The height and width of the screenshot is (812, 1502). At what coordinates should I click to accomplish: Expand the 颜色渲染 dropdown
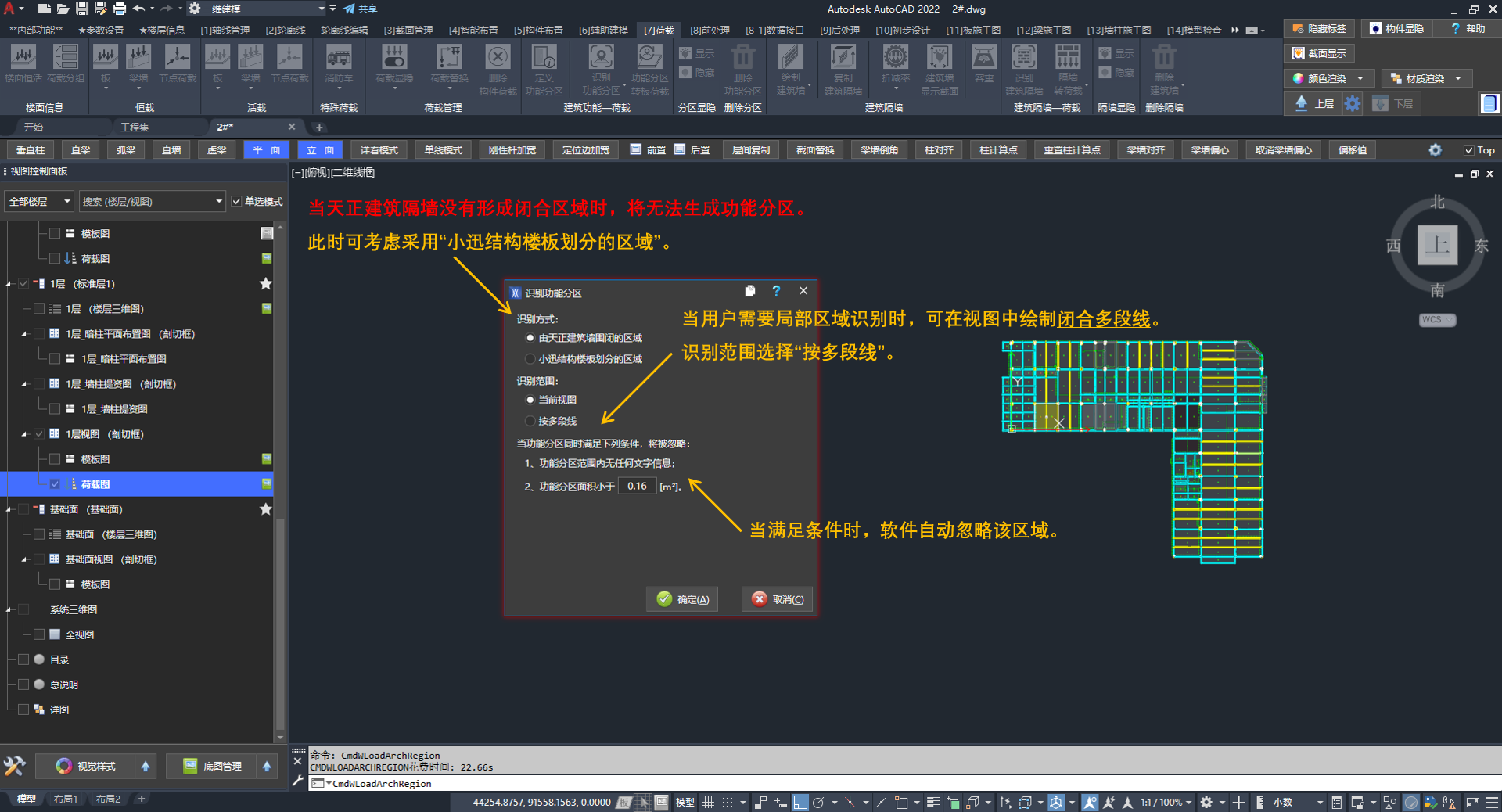coord(1360,78)
